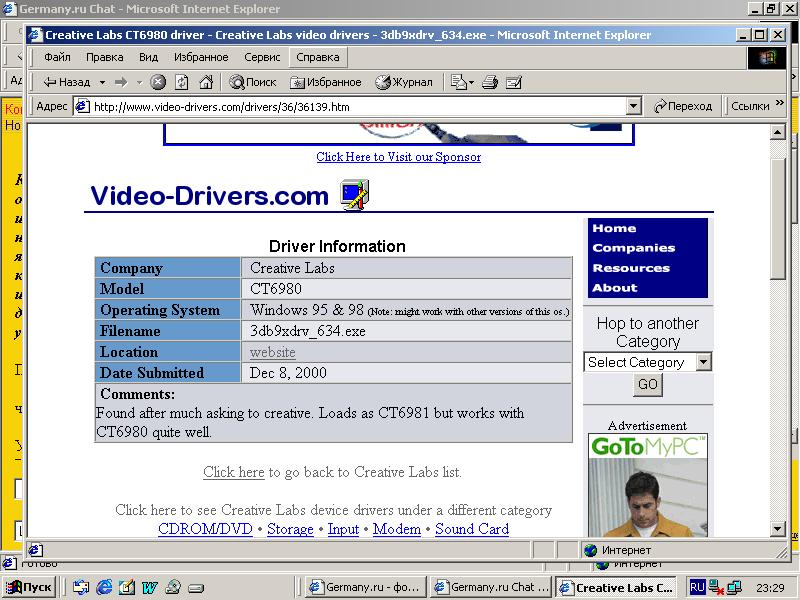
Task: Go to the home page icon
Action: click(x=206, y=82)
